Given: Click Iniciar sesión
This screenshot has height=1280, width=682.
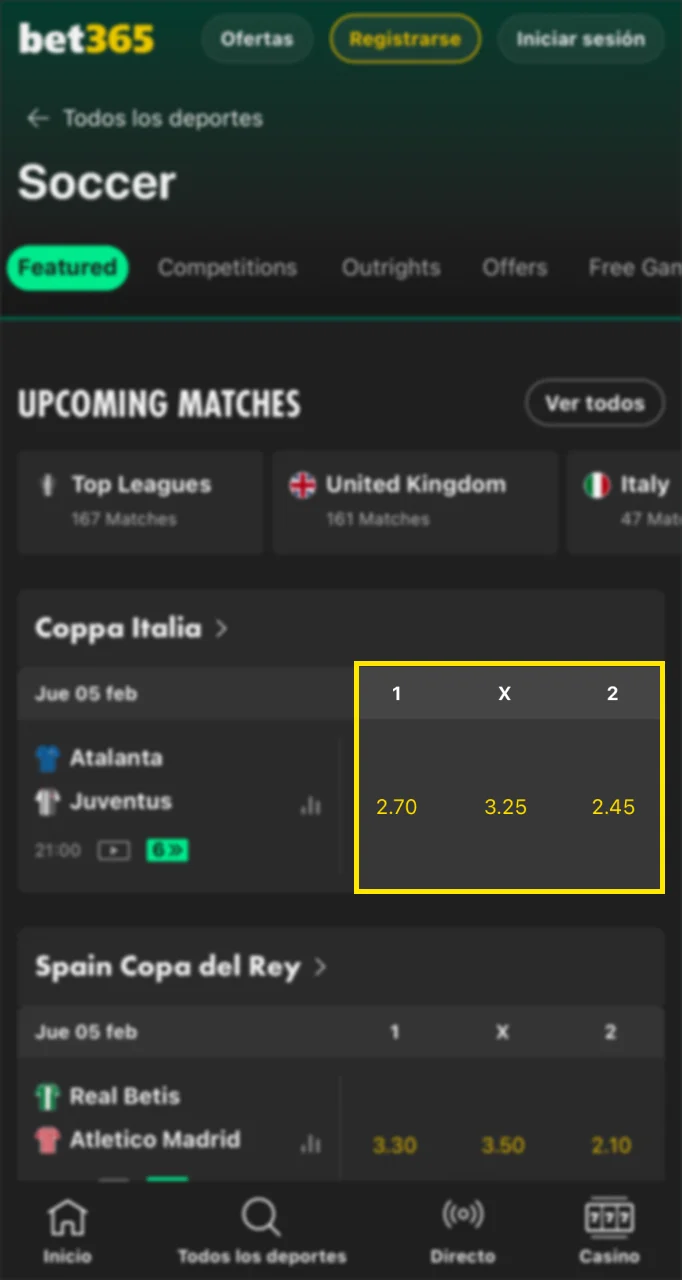Looking at the screenshot, I should click(x=580, y=39).
